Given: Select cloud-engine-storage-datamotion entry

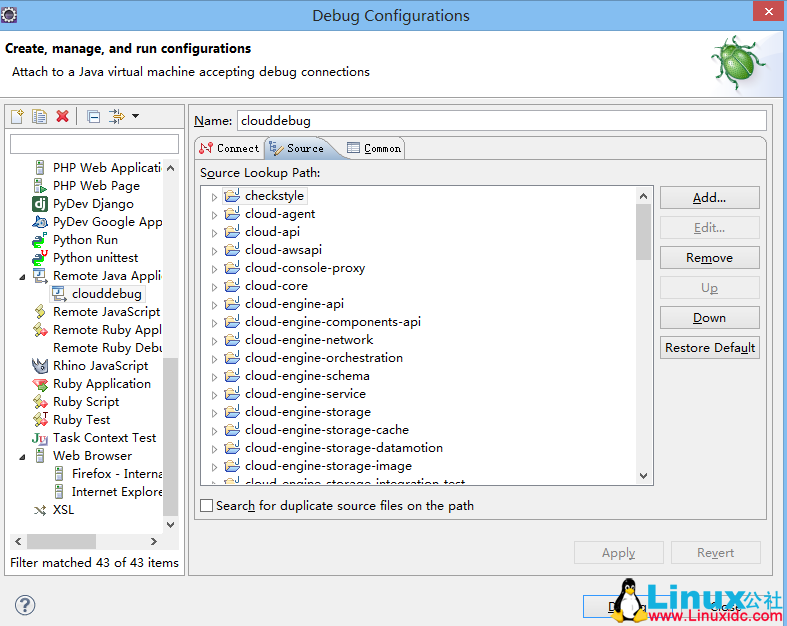Looking at the screenshot, I should coord(344,448).
